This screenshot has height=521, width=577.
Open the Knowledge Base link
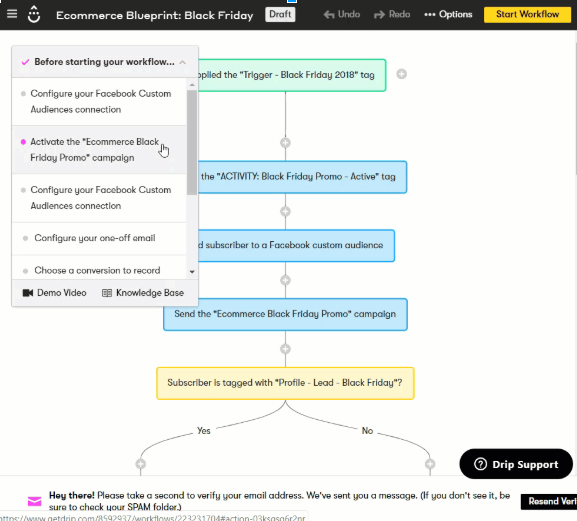(x=143, y=293)
